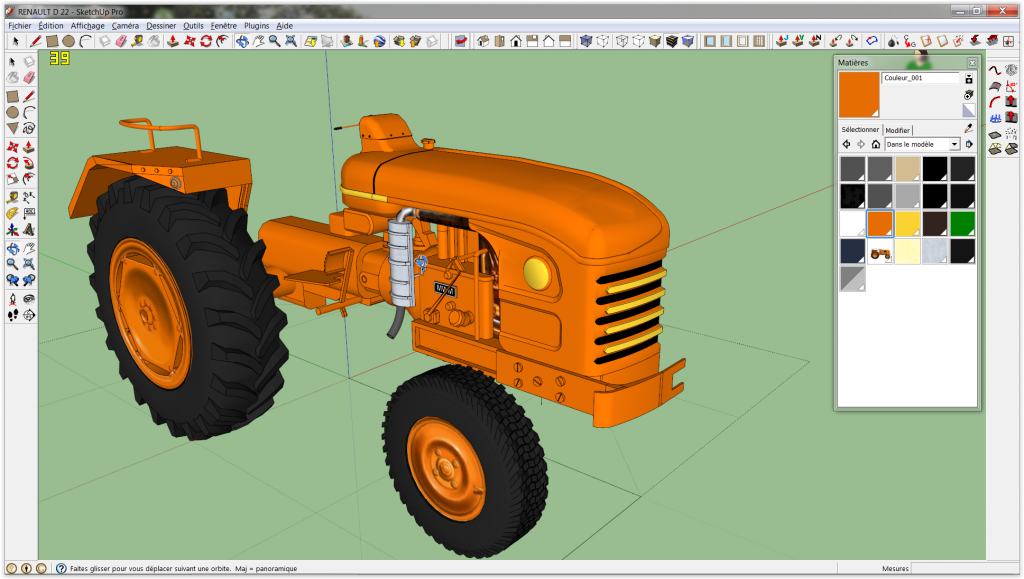Pick the Dimension tool

(29, 196)
